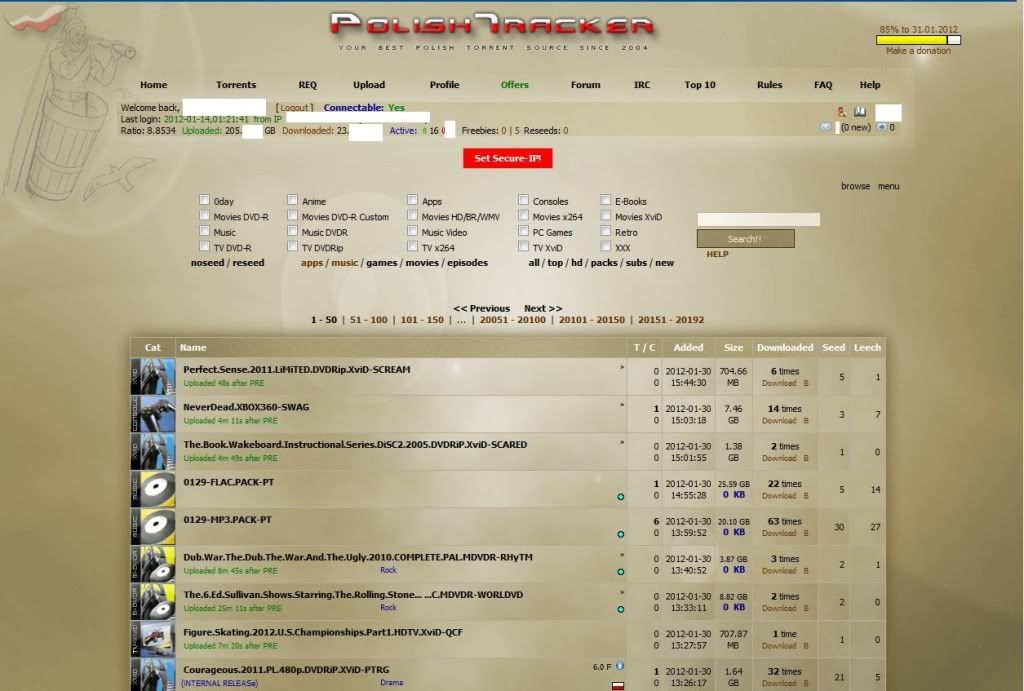Screen dimensions: 1024x691
Task: Click the blue rating icon next to 6.0 F
Action: [620, 666]
